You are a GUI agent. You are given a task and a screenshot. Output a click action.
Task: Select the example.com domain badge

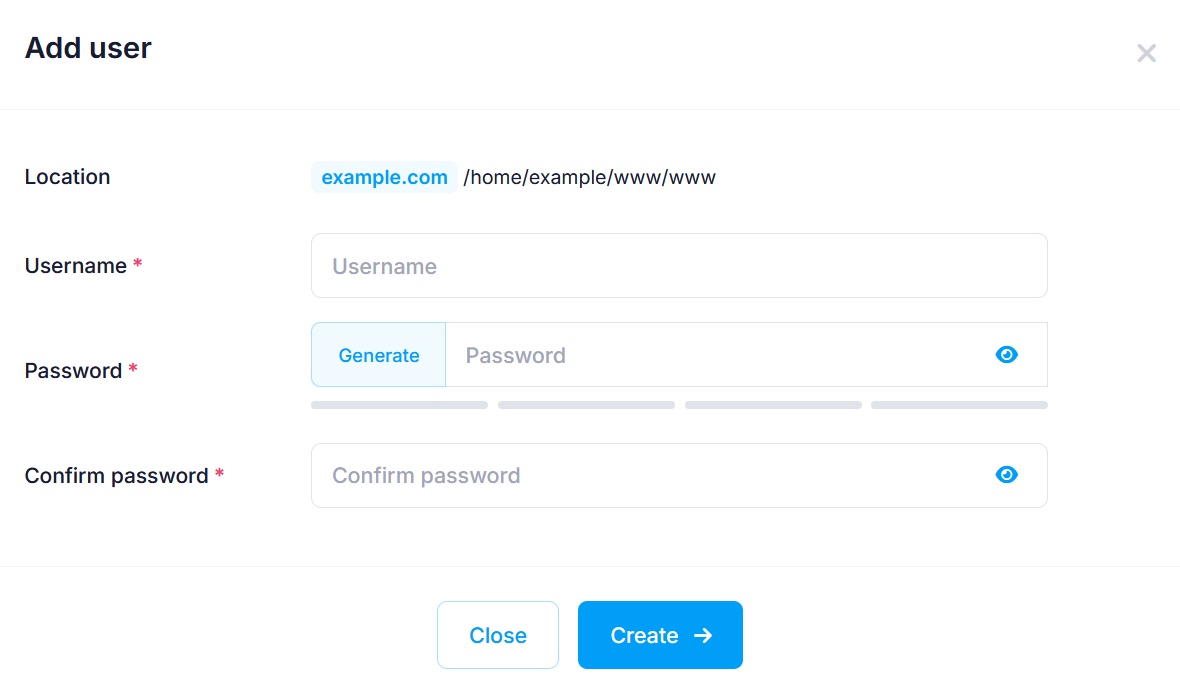pyautogui.click(x=384, y=177)
